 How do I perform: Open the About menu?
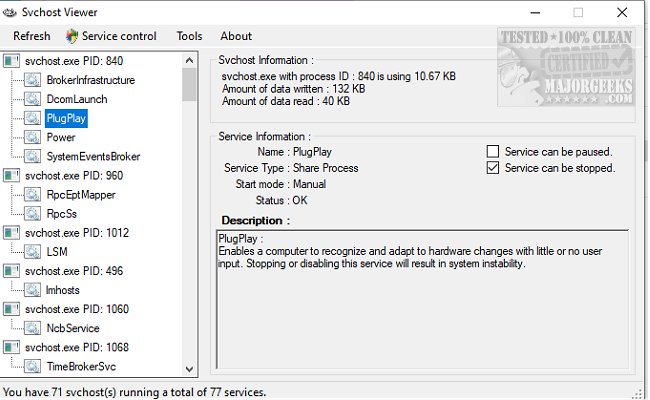tap(236, 36)
